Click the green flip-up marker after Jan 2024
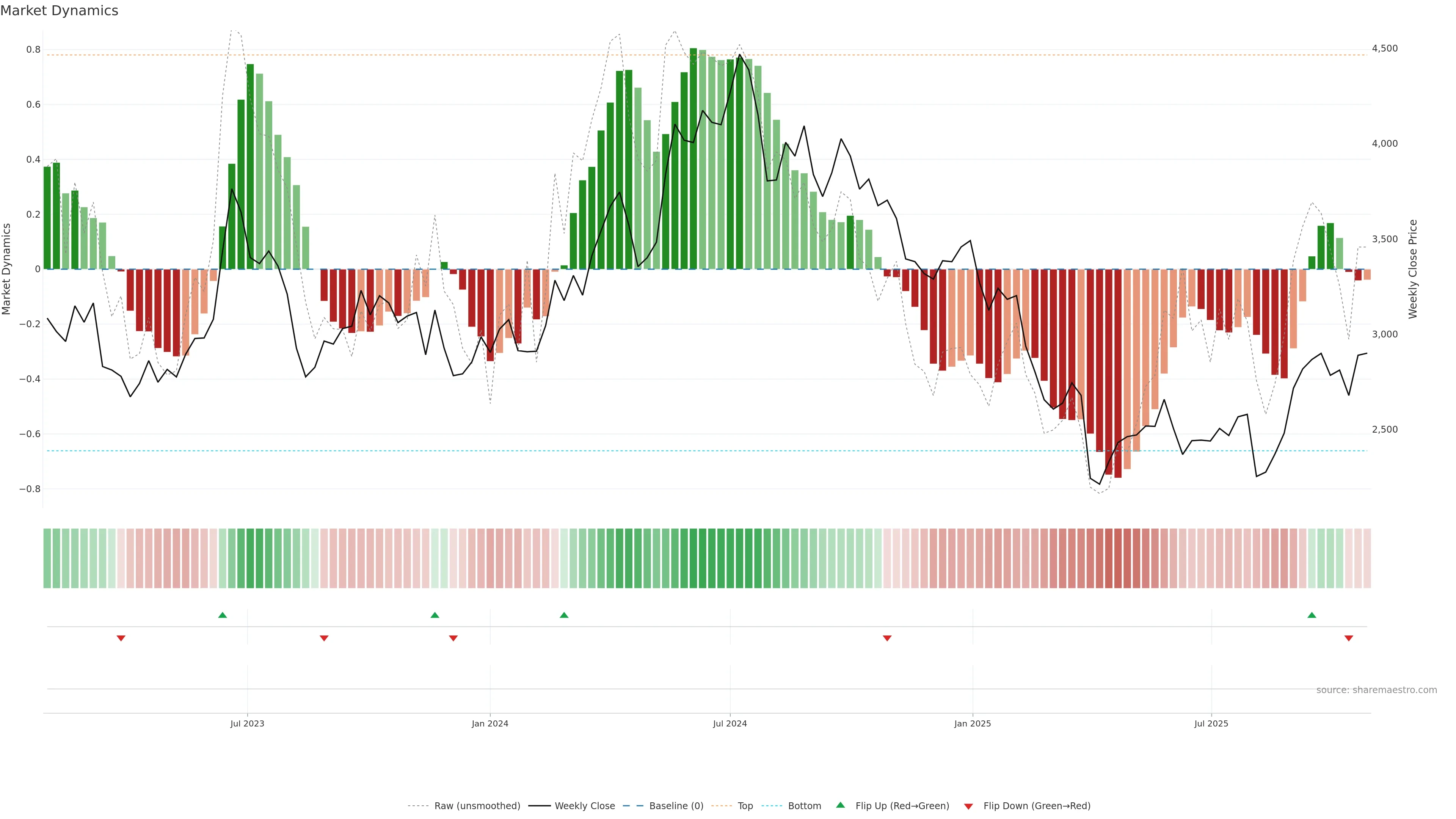This screenshot has height=819, width=1456. [564, 615]
